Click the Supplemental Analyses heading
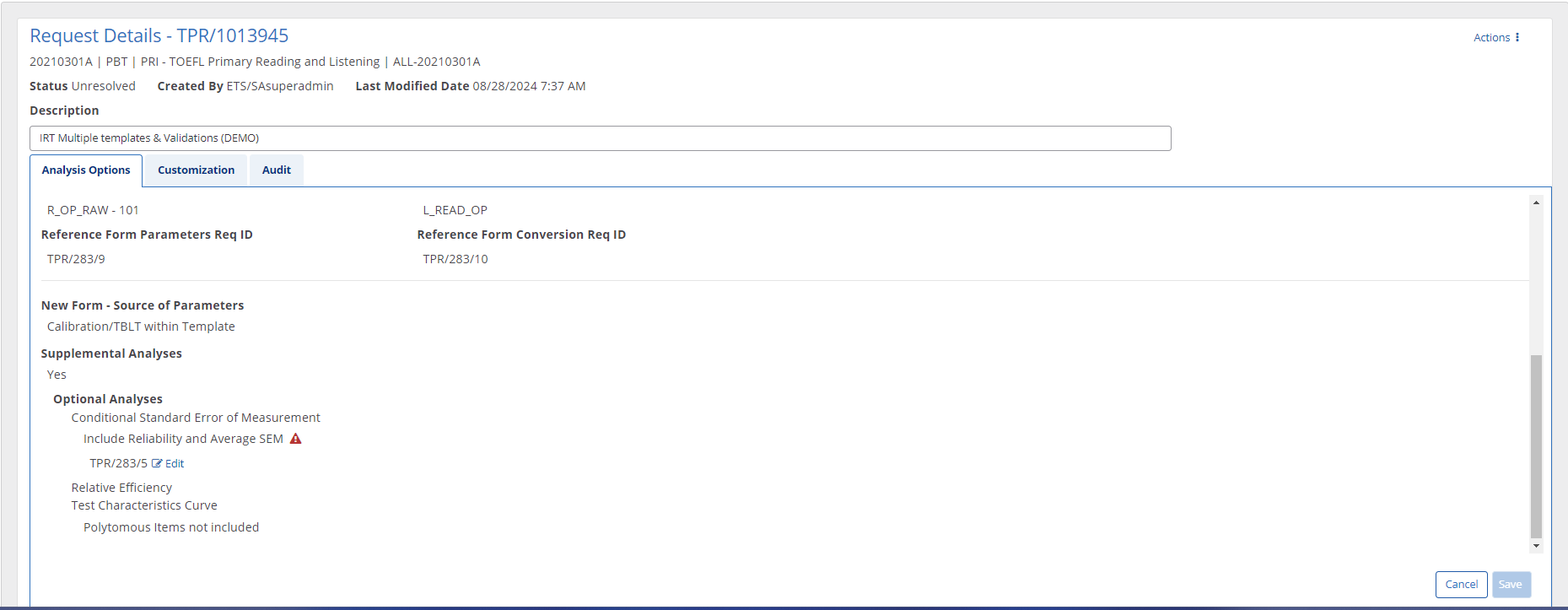Viewport: 1568px width, 610px height. pos(111,354)
